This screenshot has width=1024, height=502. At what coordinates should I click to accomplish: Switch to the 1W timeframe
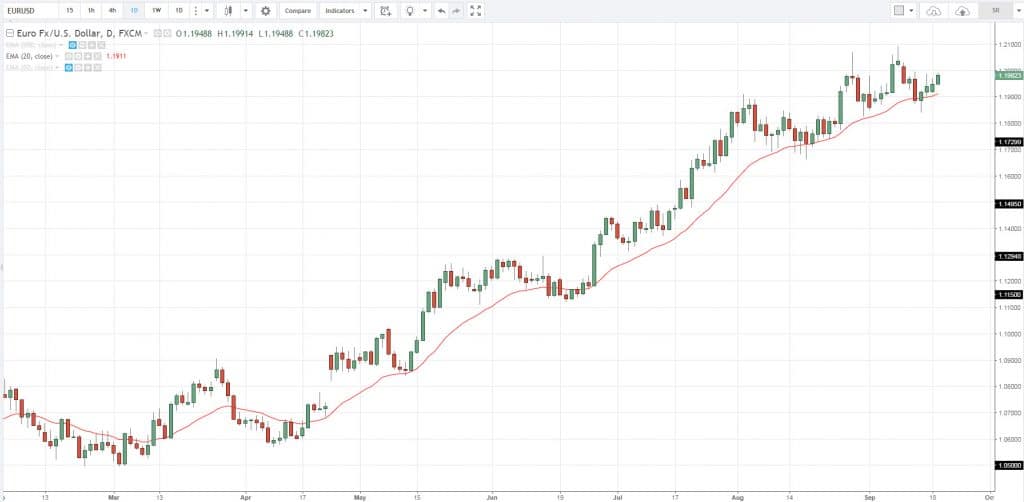(x=156, y=11)
